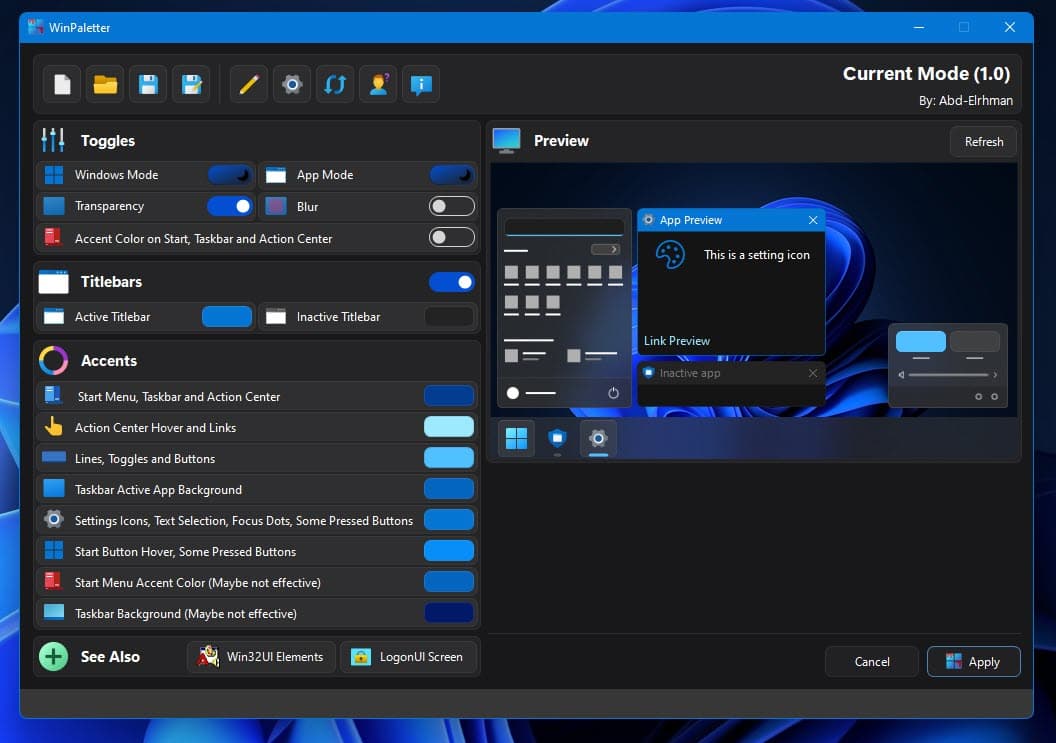This screenshot has height=743, width=1056.
Task: Click Link Preview in the App Preview
Action: 677,341
